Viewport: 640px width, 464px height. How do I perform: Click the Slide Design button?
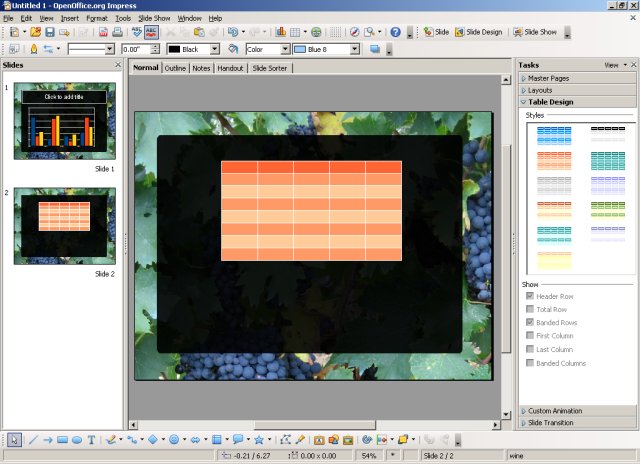(478, 32)
